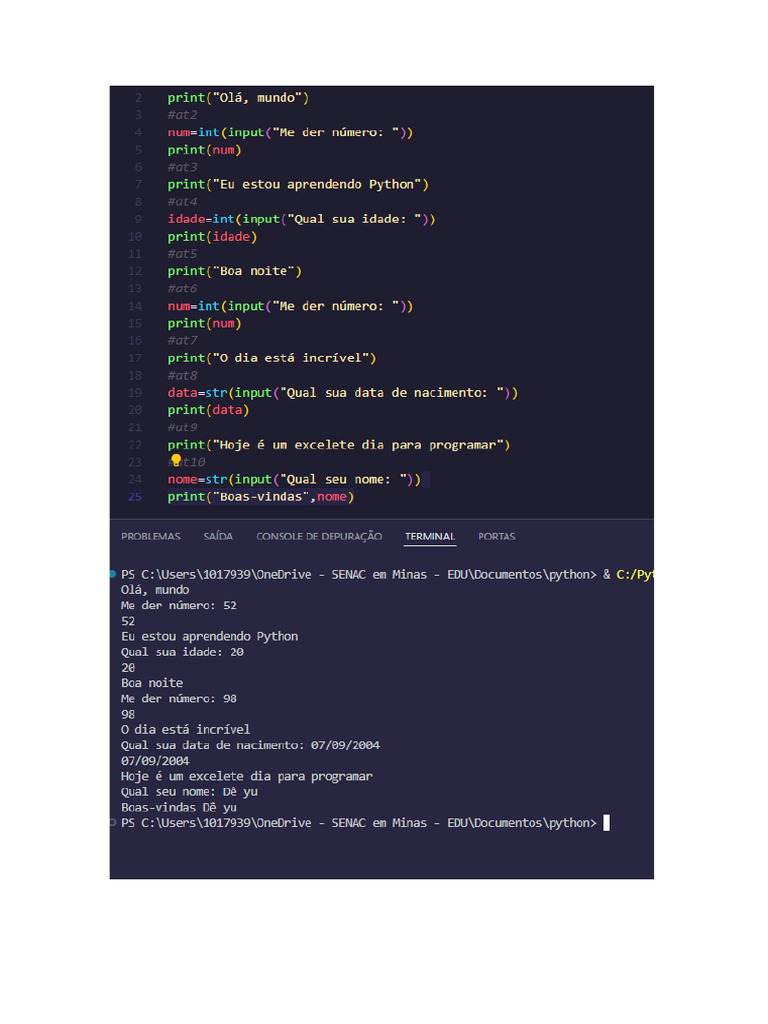Click terminal line "Me der número: 98"
768x1024 pixels.
(178, 699)
